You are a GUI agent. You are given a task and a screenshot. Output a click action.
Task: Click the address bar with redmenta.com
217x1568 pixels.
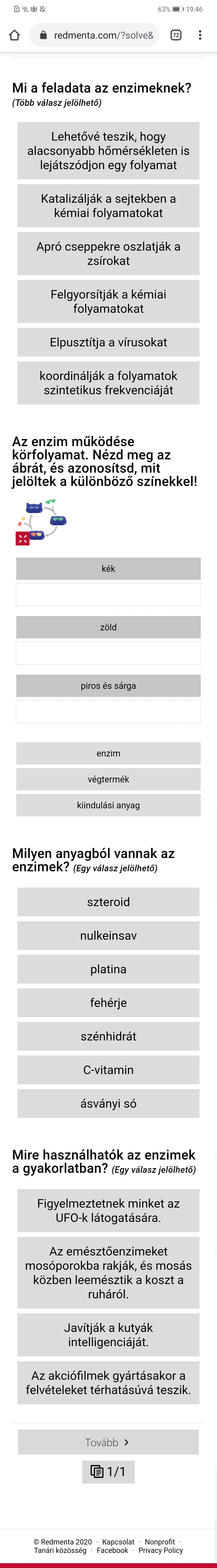tap(97, 35)
